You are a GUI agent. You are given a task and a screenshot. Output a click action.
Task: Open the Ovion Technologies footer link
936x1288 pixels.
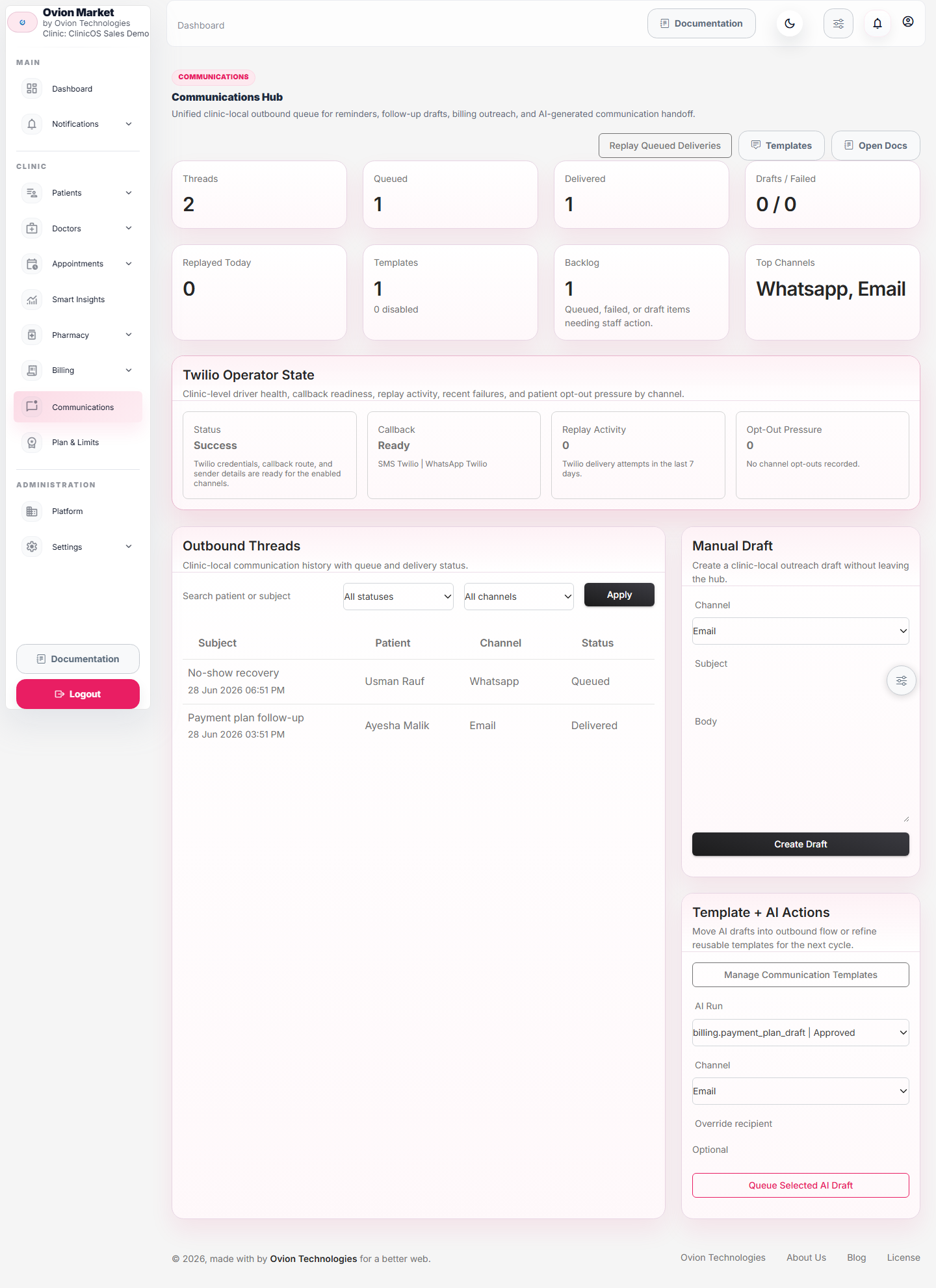pos(723,1257)
